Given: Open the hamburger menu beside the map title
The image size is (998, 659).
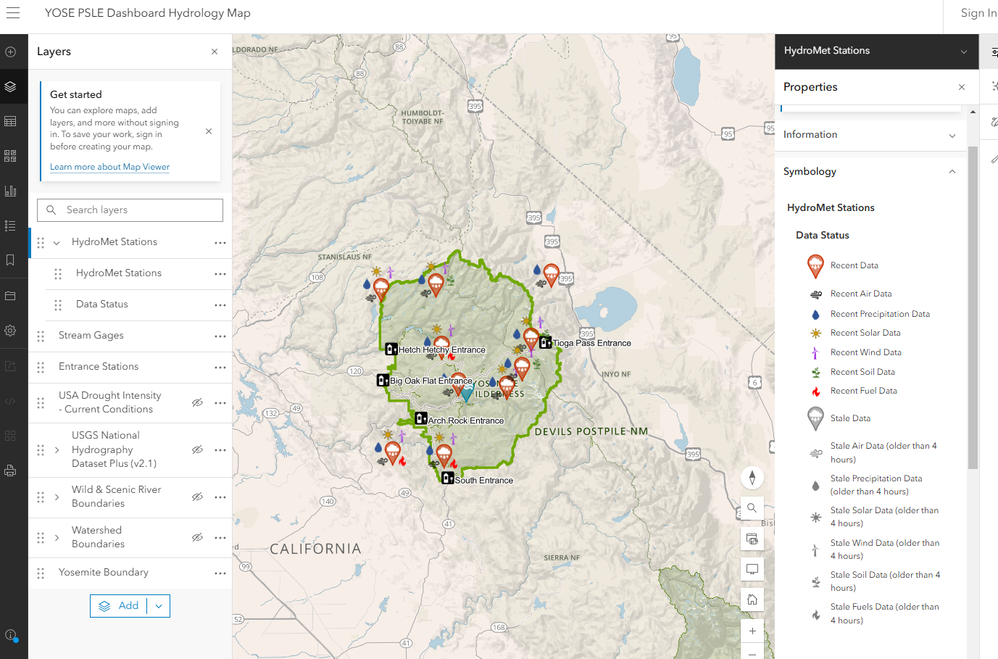Looking at the screenshot, I should (x=13, y=13).
